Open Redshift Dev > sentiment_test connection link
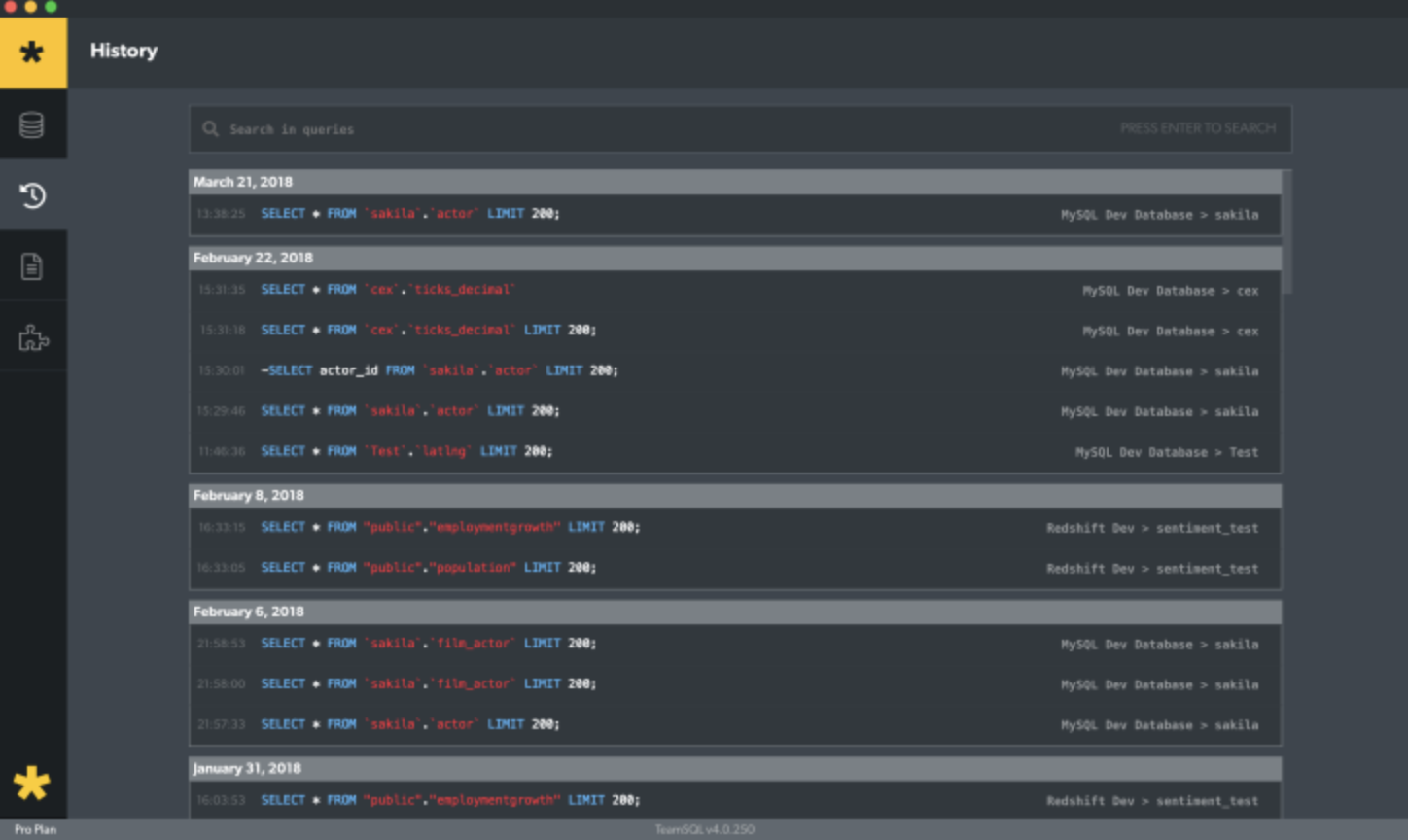The height and width of the screenshot is (840, 1408). 1152,528
